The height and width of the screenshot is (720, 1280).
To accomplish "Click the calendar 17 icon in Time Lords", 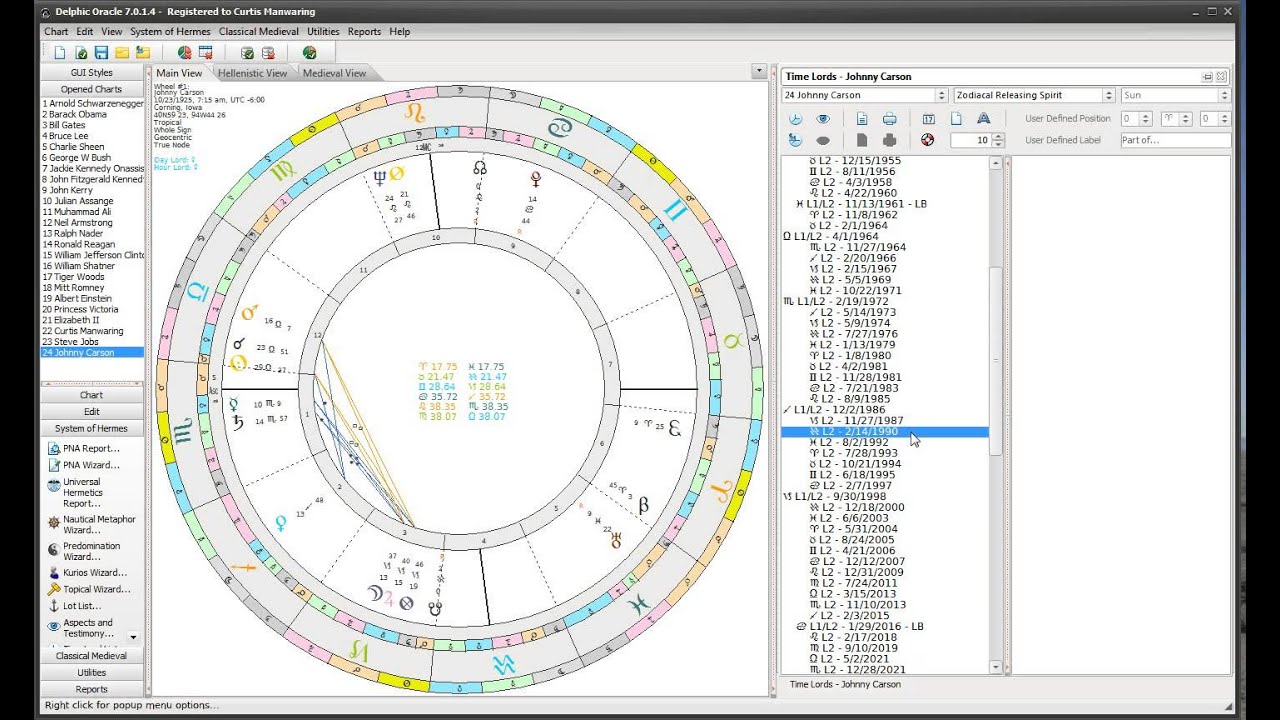I will coord(928,118).
